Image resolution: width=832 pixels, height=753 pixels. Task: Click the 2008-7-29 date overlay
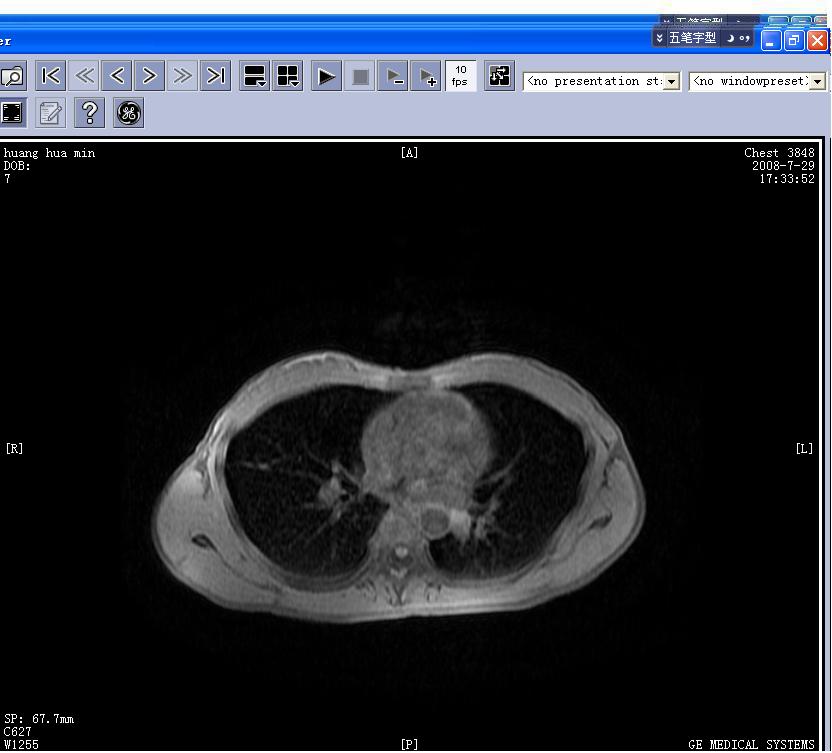(783, 166)
